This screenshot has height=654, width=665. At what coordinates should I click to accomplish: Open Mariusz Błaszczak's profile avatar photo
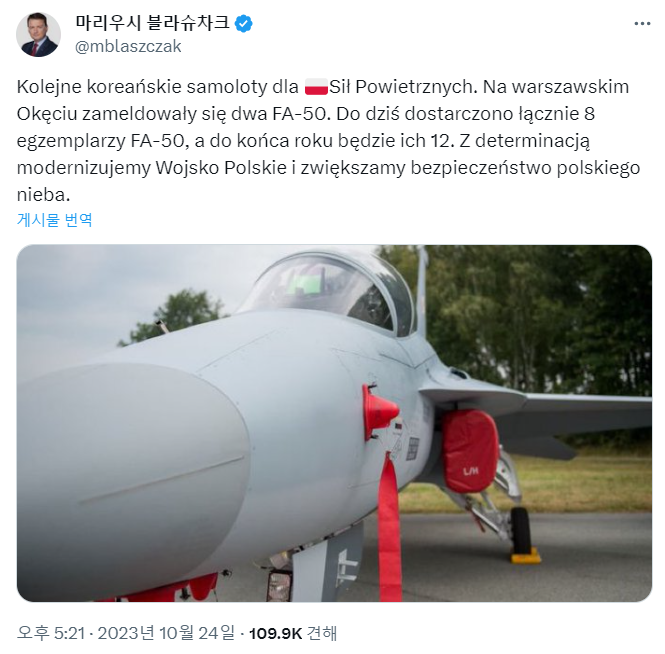pyautogui.click(x=38, y=34)
